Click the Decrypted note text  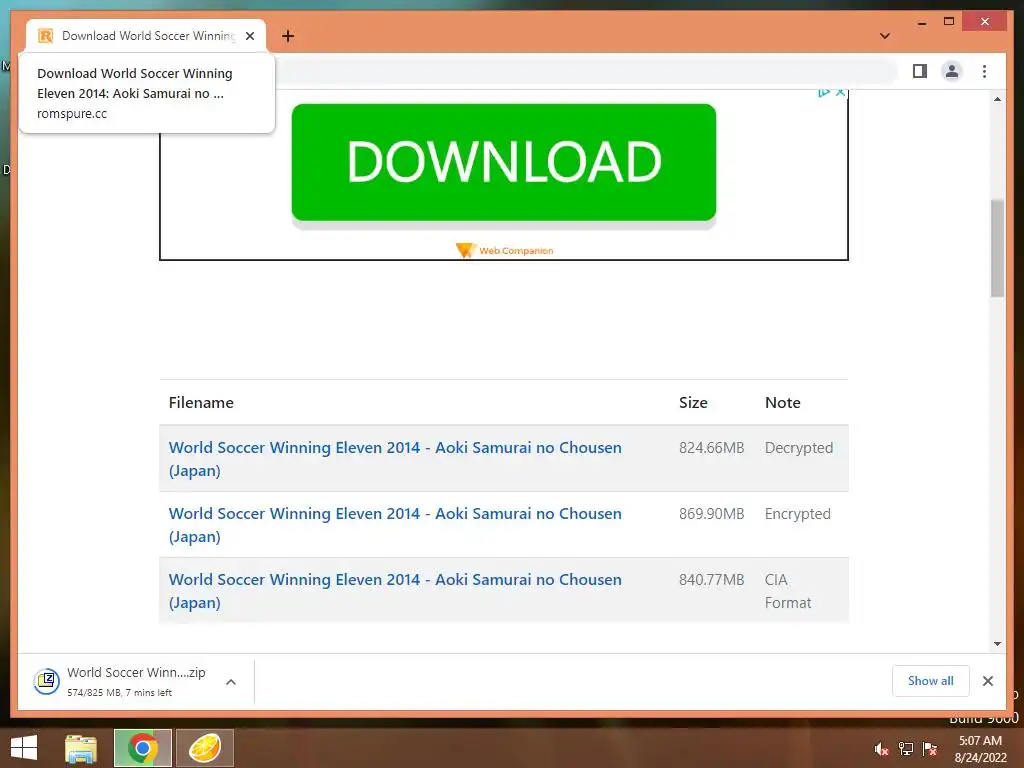coord(799,448)
